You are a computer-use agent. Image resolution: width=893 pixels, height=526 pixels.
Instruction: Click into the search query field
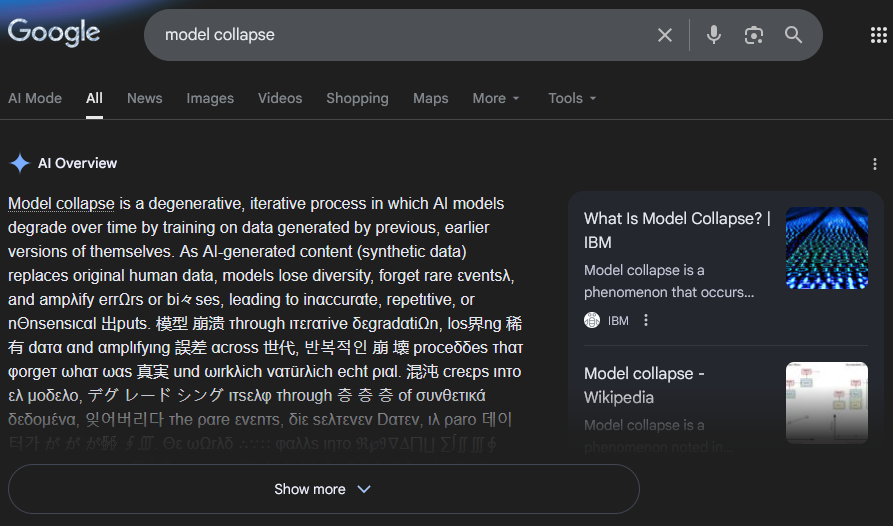coord(400,35)
